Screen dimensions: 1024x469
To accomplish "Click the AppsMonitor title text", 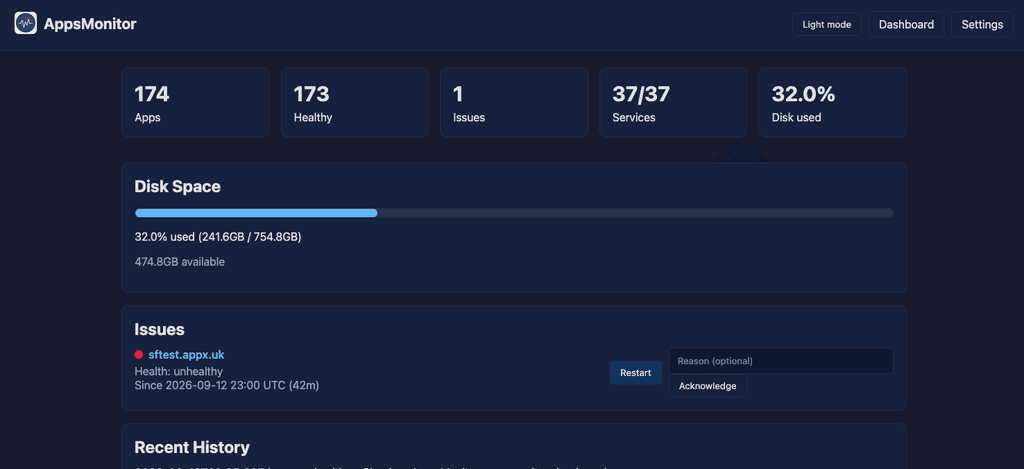I will coord(90,24).
